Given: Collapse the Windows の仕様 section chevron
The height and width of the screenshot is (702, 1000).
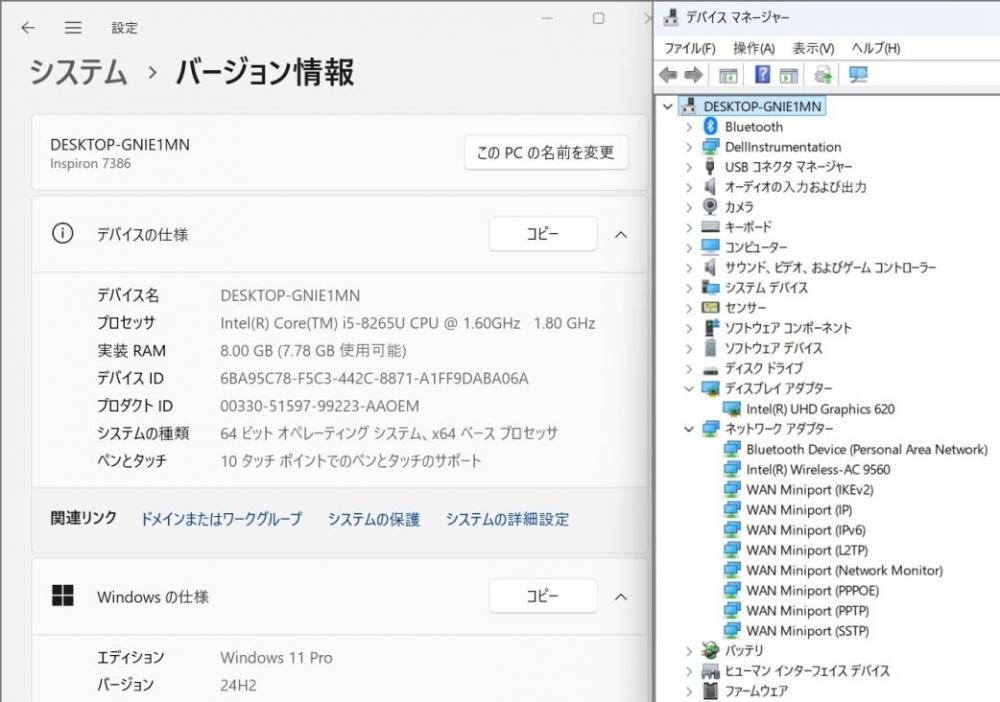Looking at the screenshot, I should tap(621, 597).
